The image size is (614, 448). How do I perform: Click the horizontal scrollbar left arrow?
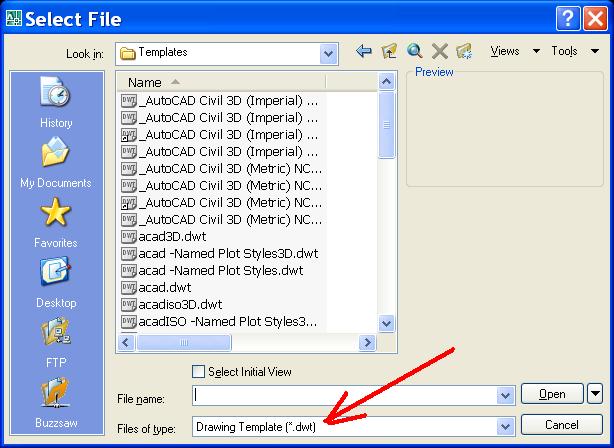tap(126, 343)
